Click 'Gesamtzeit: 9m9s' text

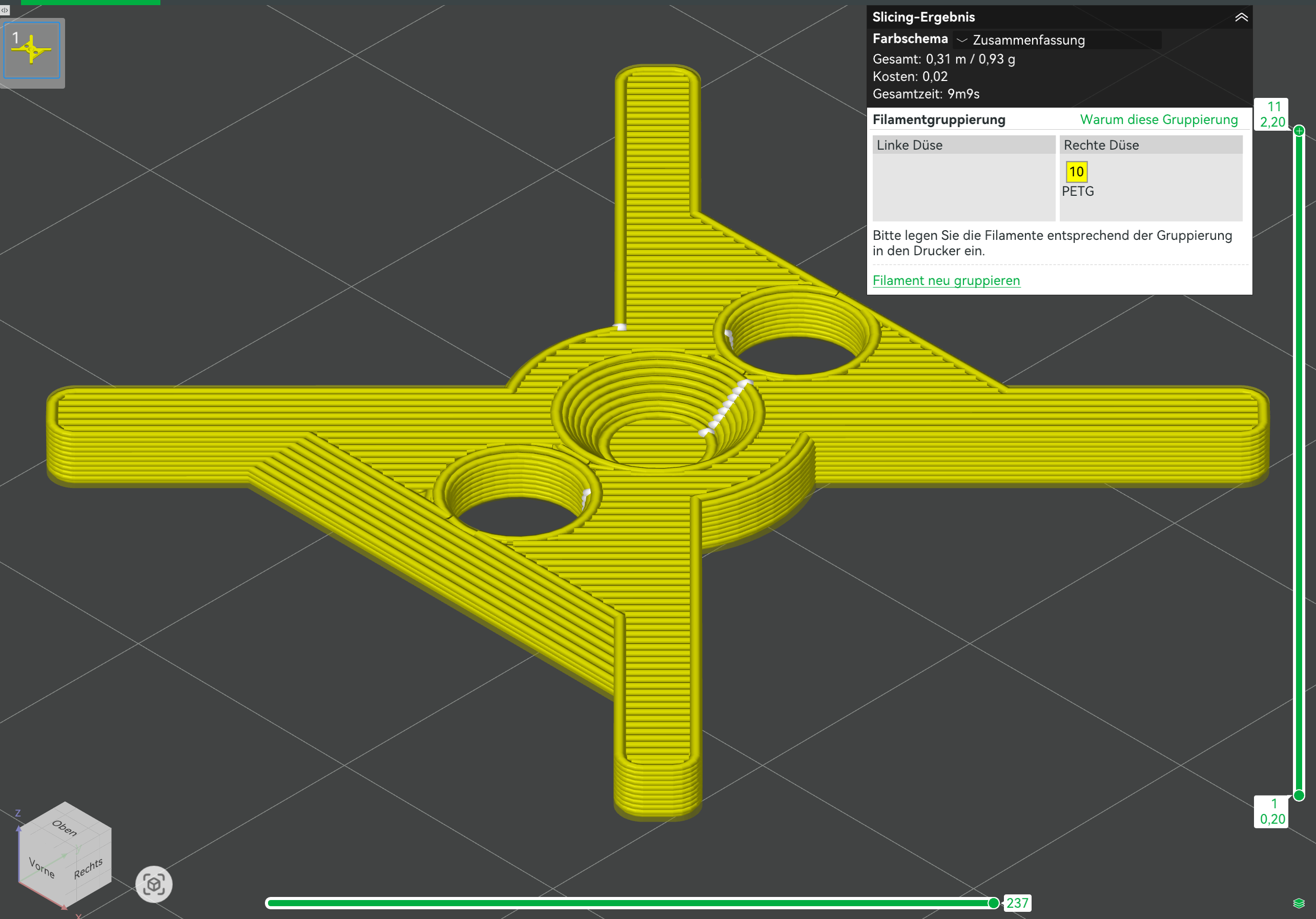pos(925,93)
